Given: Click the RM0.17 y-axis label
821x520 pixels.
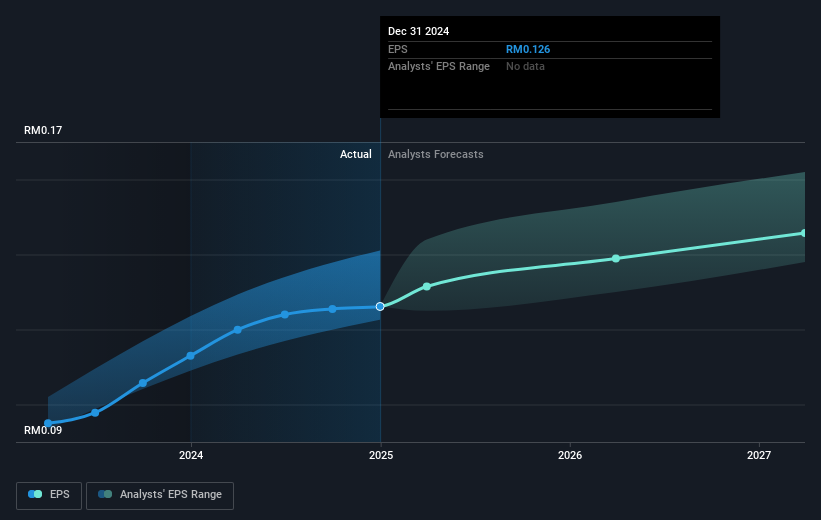Looking at the screenshot, I should [43, 130].
